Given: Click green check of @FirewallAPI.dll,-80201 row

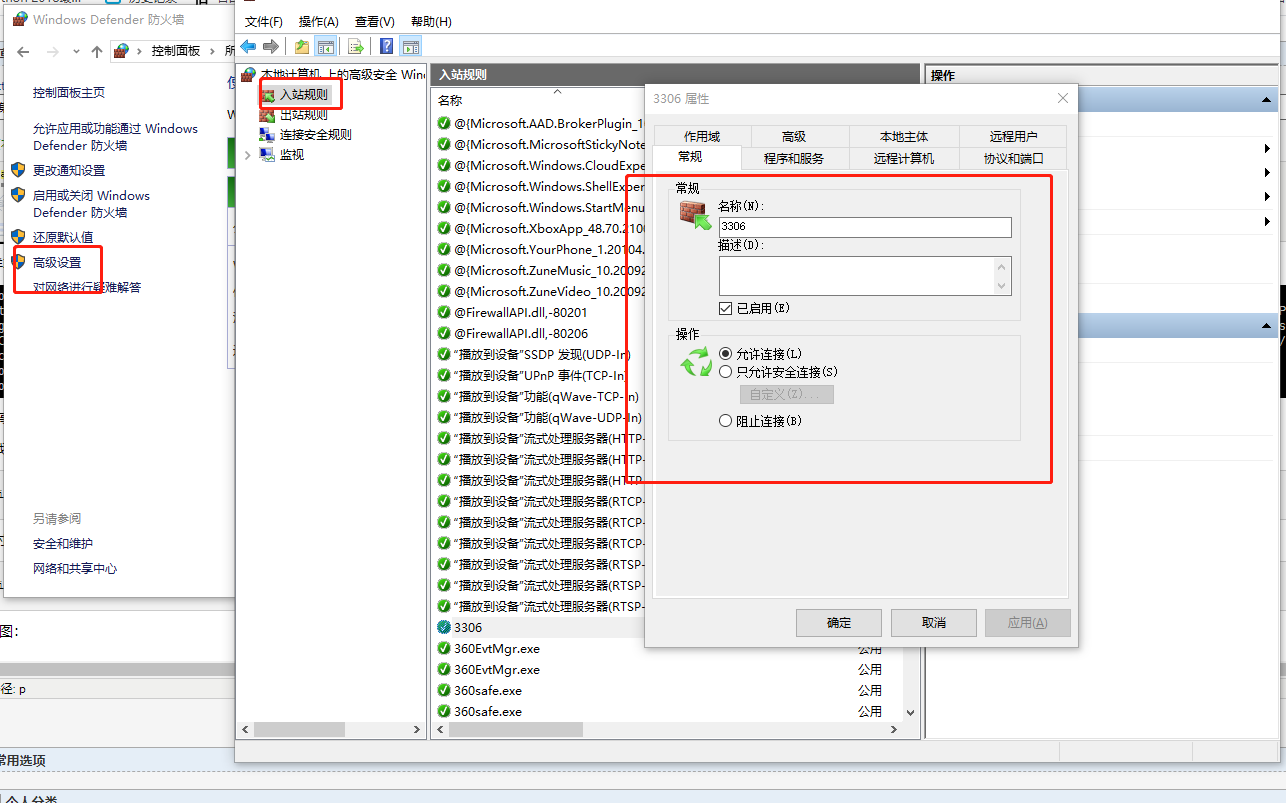Looking at the screenshot, I should click(x=444, y=312).
